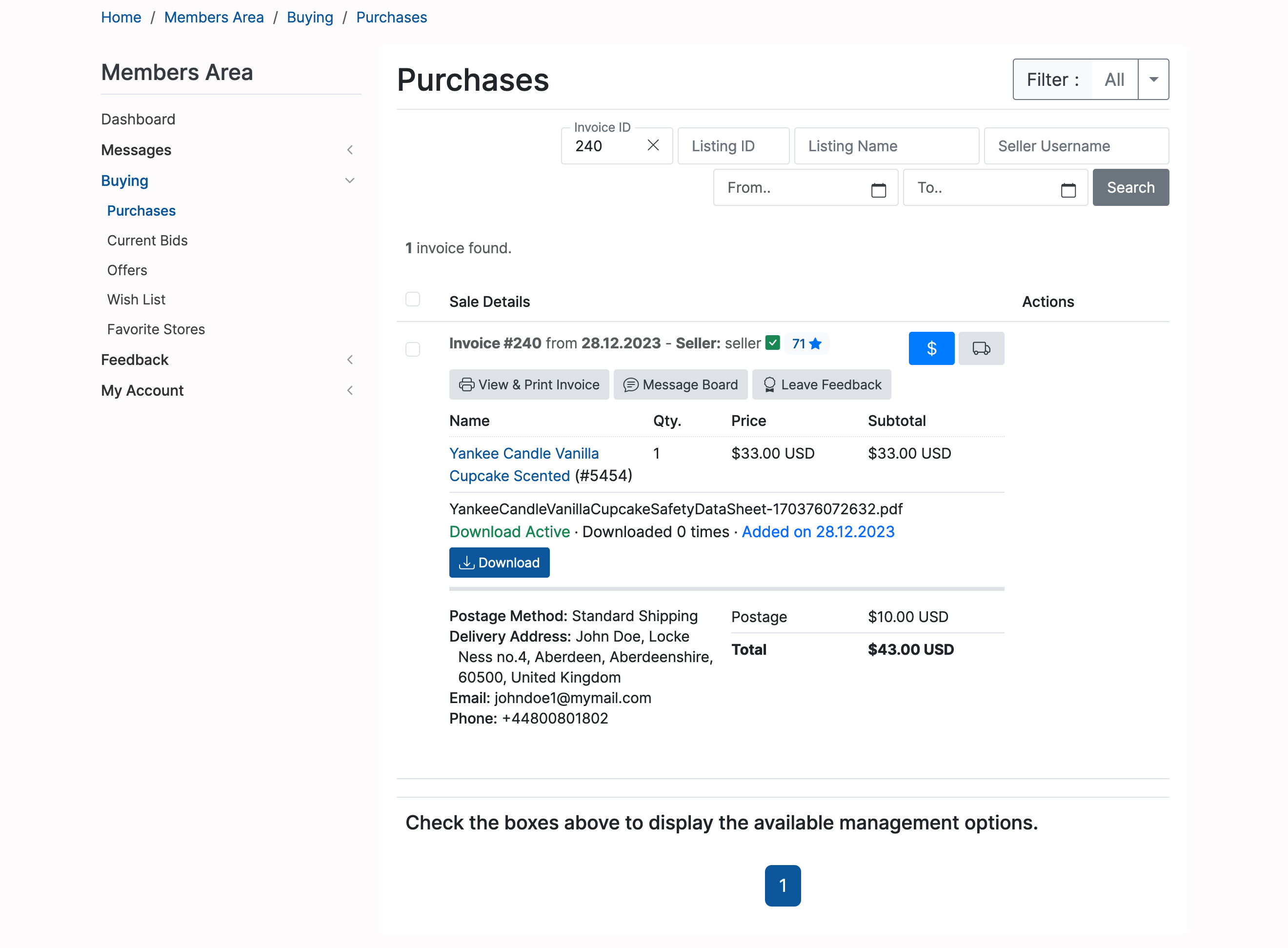This screenshot has height=948, width=1288.
Task: Open the Filter All dropdown arrow
Action: coord(1153,79)
